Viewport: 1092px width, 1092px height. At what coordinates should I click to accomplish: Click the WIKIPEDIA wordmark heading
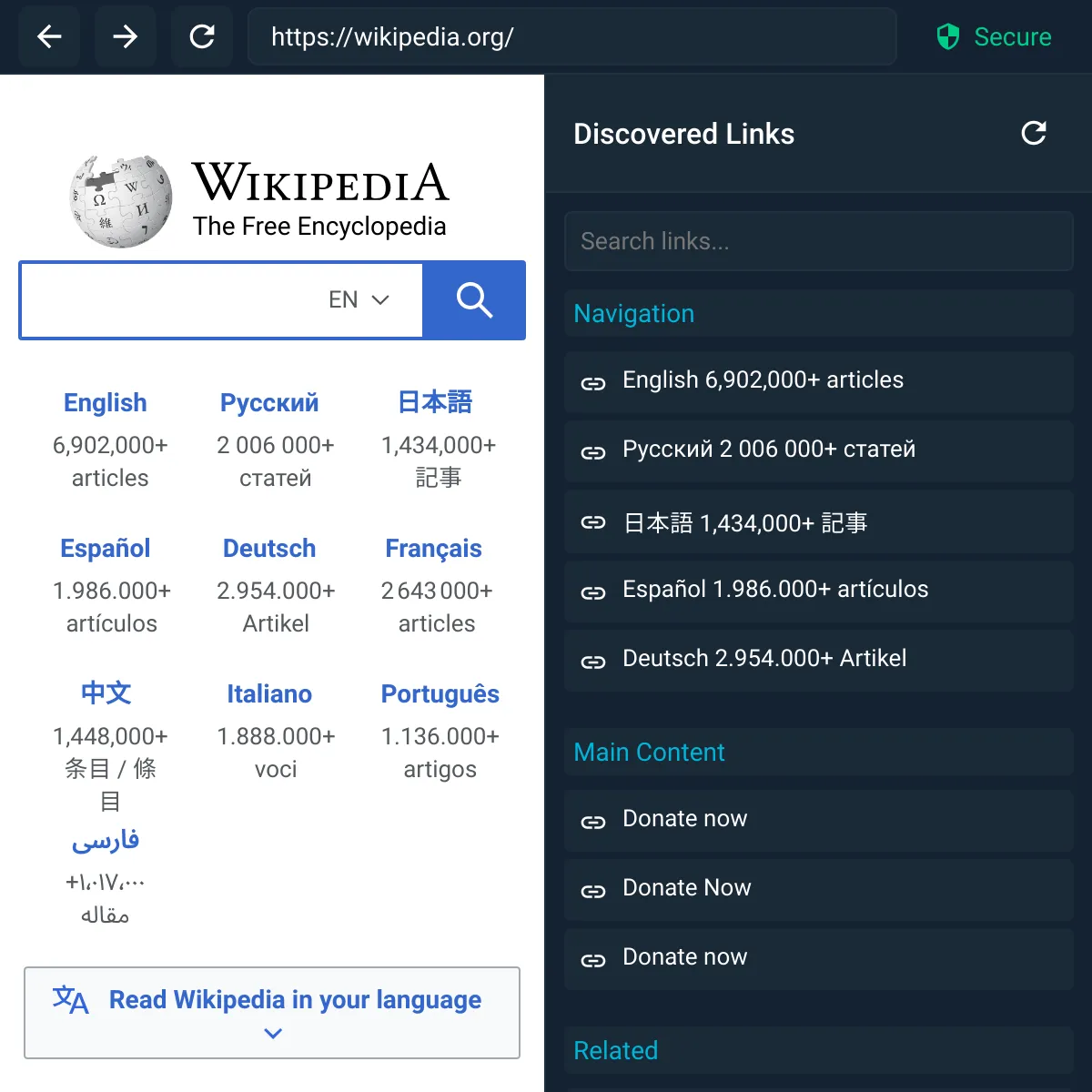(320, 182)
